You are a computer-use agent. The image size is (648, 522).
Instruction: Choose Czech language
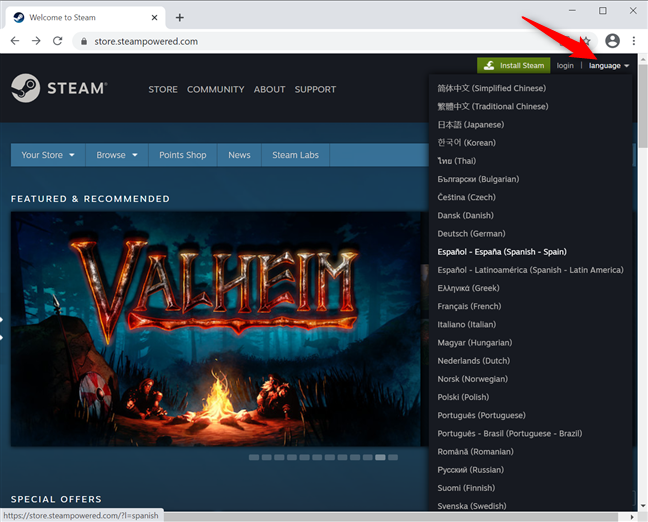467,197
